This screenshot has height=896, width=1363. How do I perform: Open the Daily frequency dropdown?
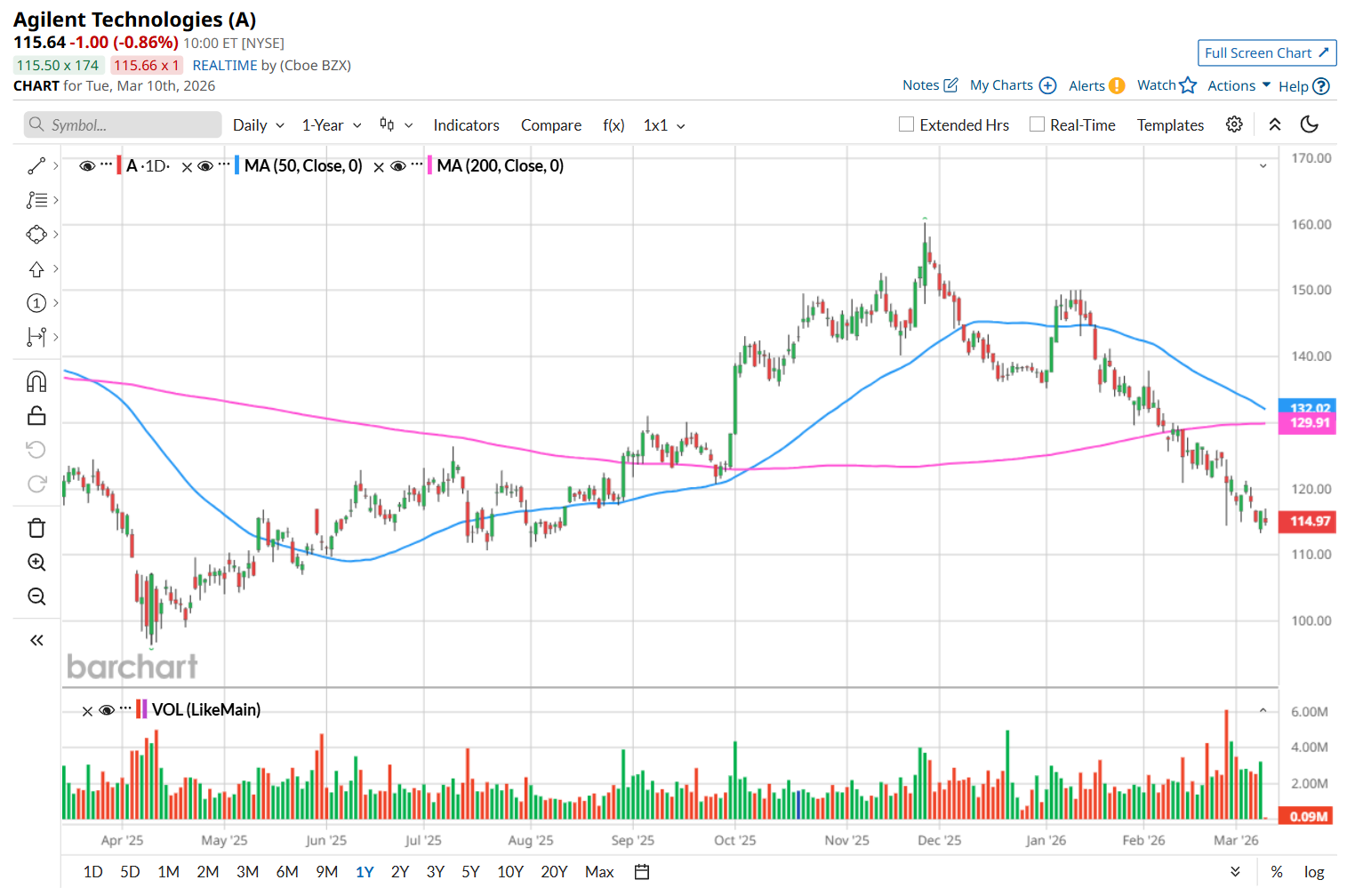click(x=258, y=125)
